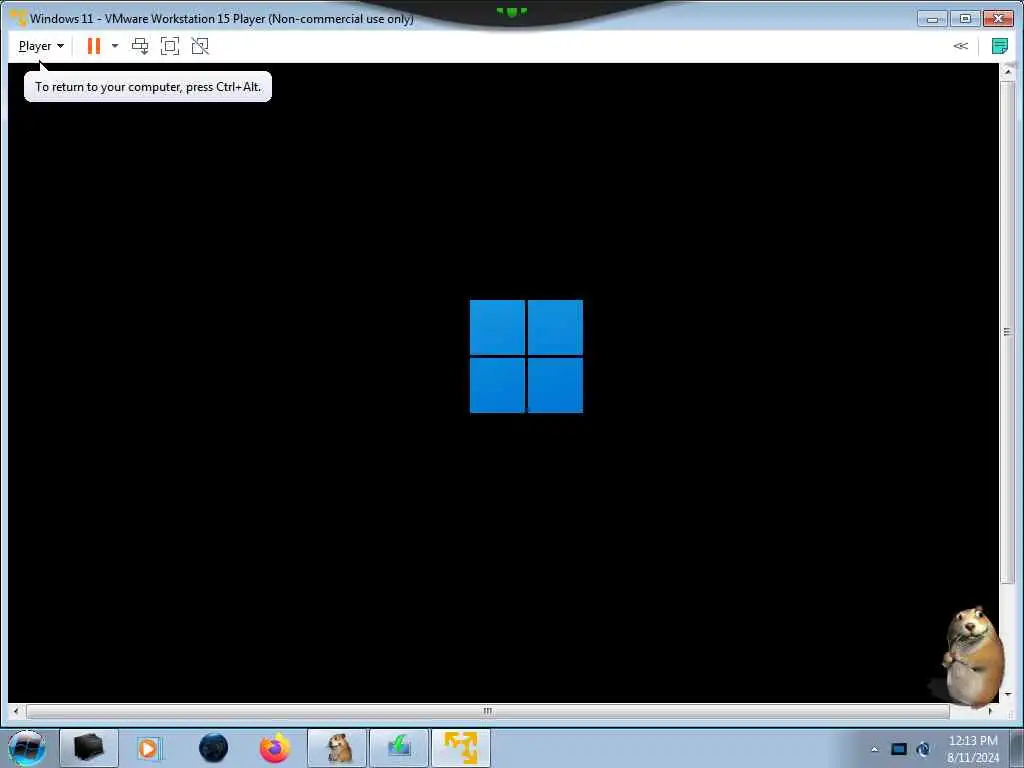Click the vertical scrollbar thumb
This screenshot has height=768, width=1024.
[x=1007, y=332]
